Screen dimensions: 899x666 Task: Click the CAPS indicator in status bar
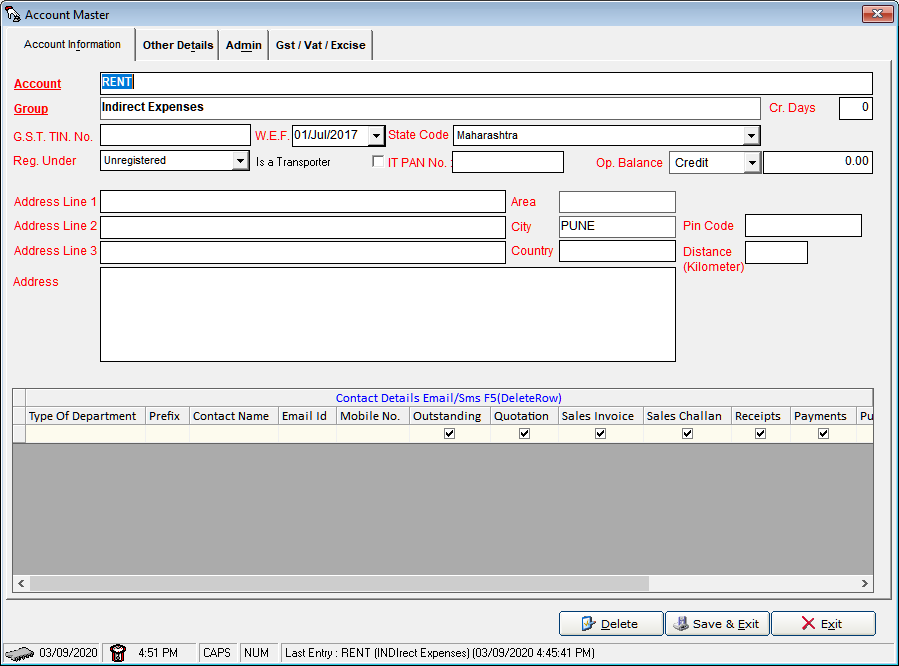point(217,653)
